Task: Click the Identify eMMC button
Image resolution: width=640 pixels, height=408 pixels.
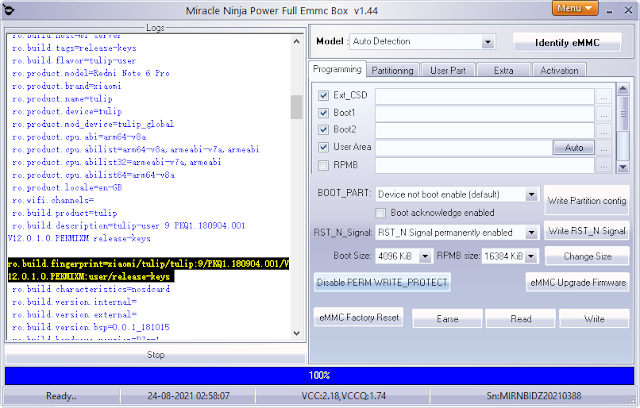Action: coord(567,42)
